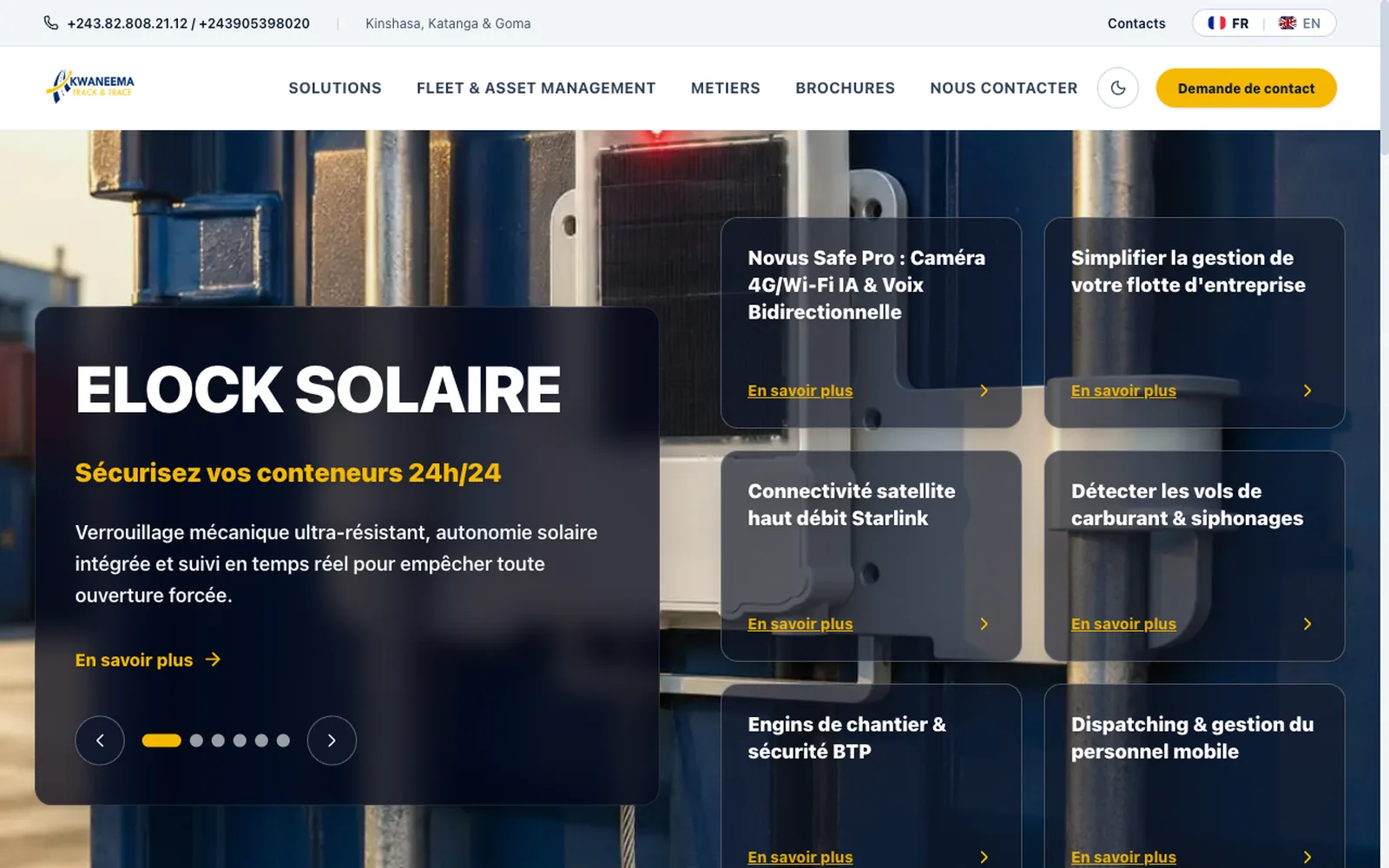Click chevron on Dispatching & gestion card
The width and height of the screenshot is (1389, 868).
(x=1307, y=857)
